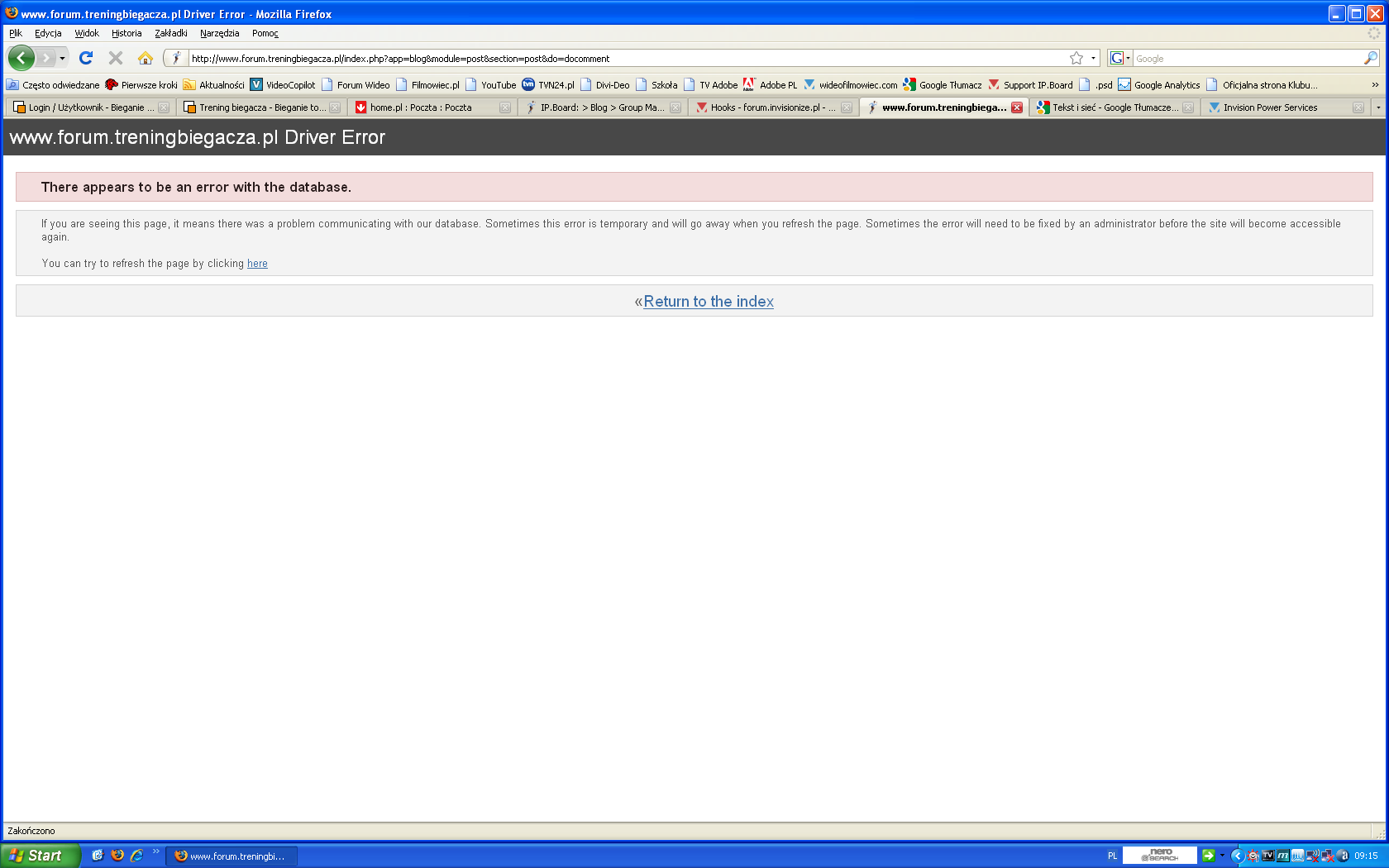
Task: Click the Forward navigation arrow
Action: pyautogui.click(x=46, y=58)
